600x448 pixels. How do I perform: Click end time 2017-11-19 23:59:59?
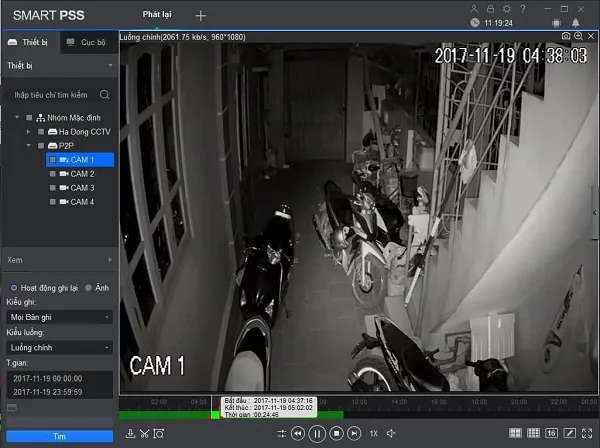pos(48,392)
